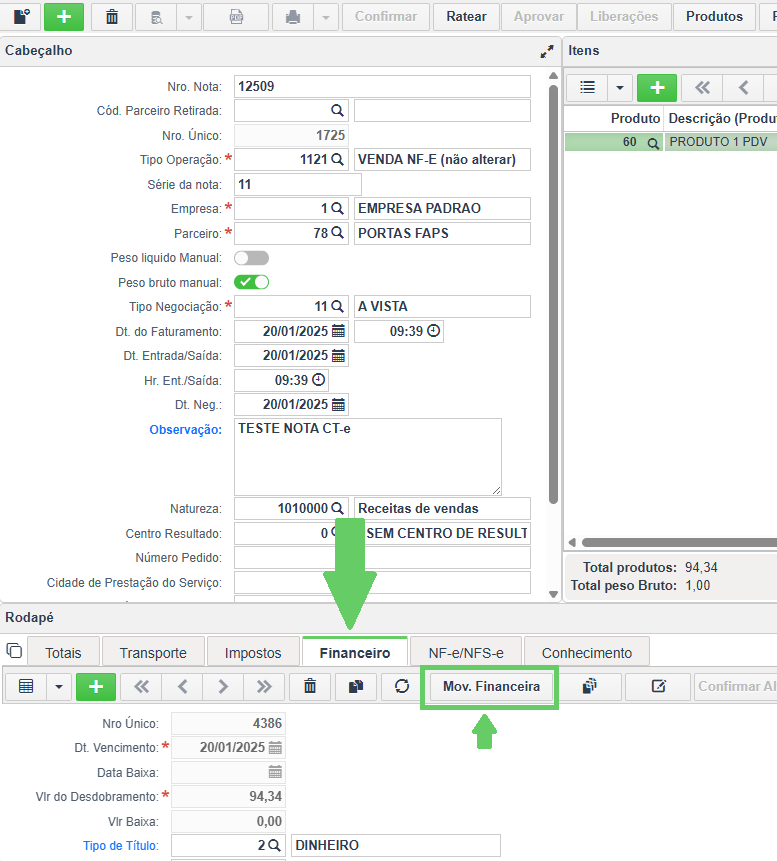This screenshot has width=777, height=861.
Task: Click the Nro. Nota input field
Action: [x=382, y=86]
